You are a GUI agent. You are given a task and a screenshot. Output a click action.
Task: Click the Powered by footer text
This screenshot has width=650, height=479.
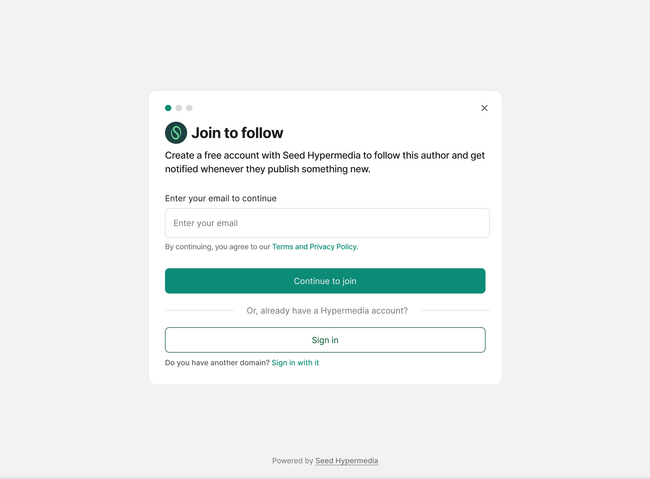(x=292, y=461)
